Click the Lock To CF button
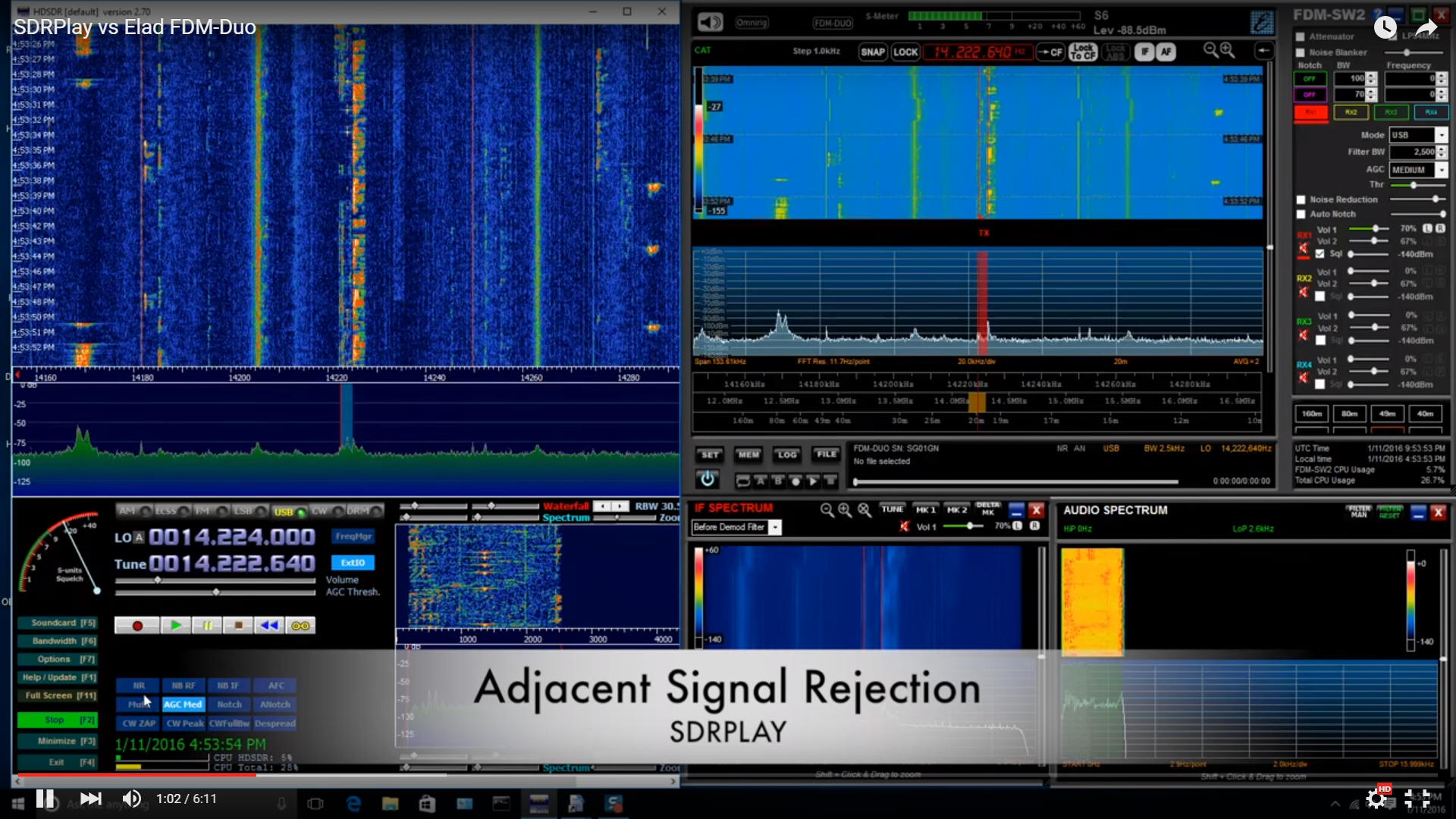Image resolution: width=1456 pixels, height=819 pixels. [1083, 52]
